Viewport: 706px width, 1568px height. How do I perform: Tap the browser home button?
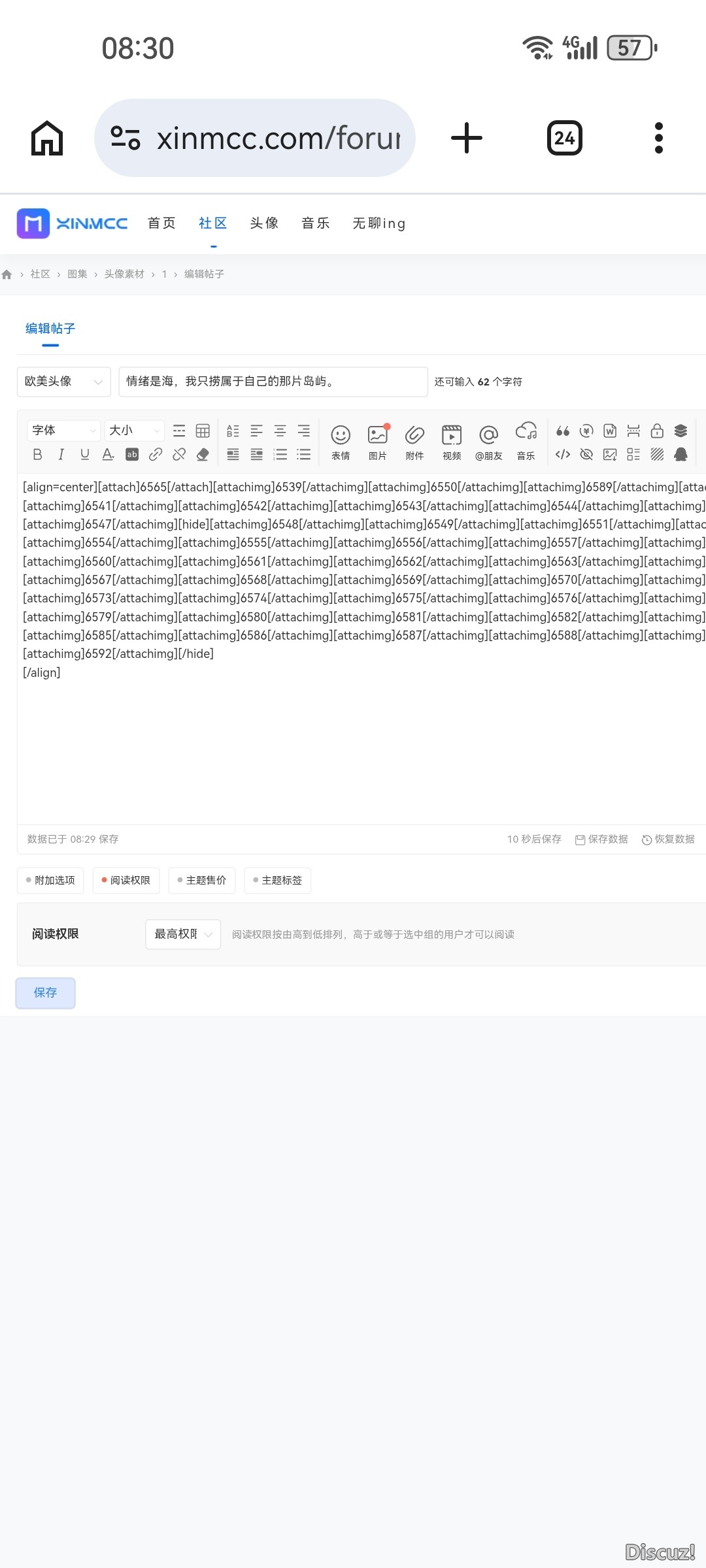coord(47,138)
